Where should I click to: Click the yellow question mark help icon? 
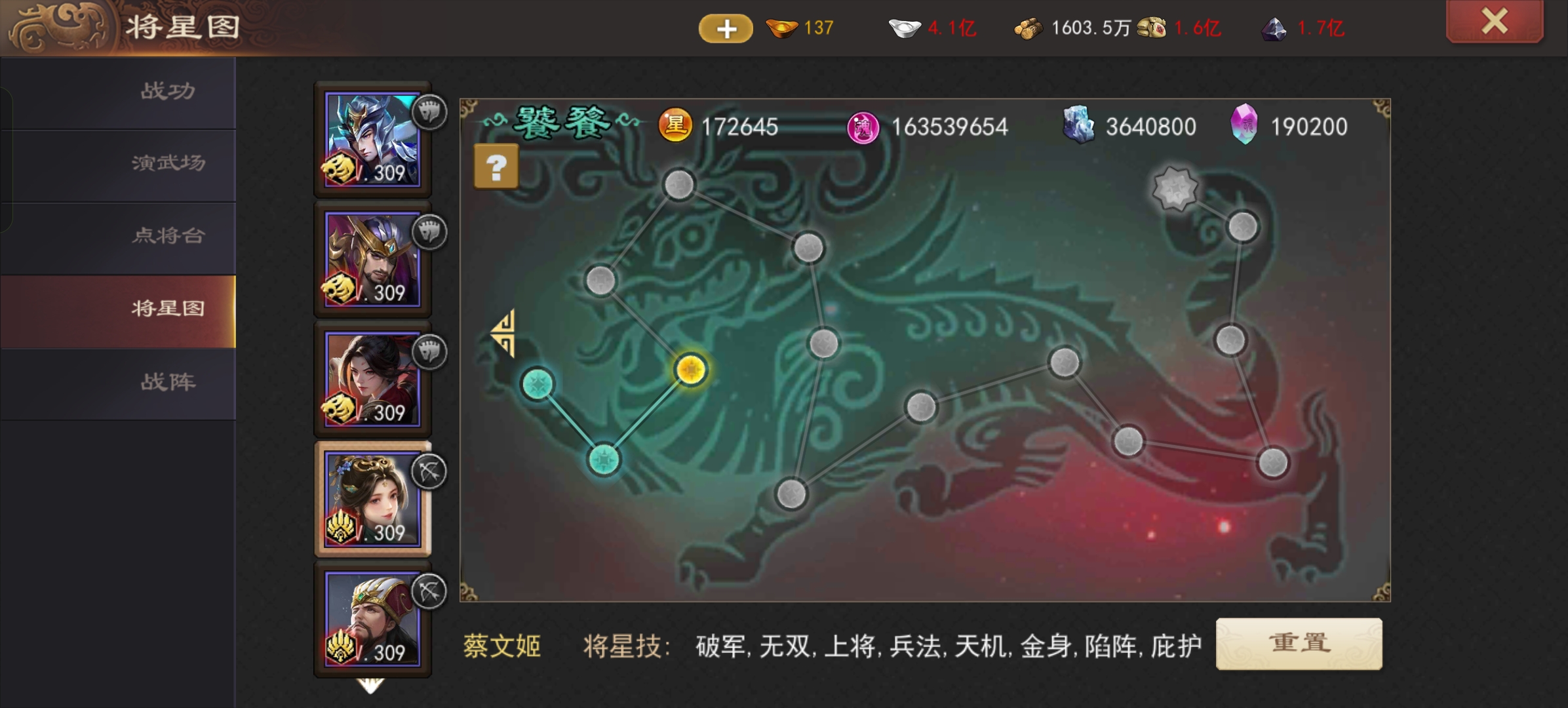[x=496, y=167]
